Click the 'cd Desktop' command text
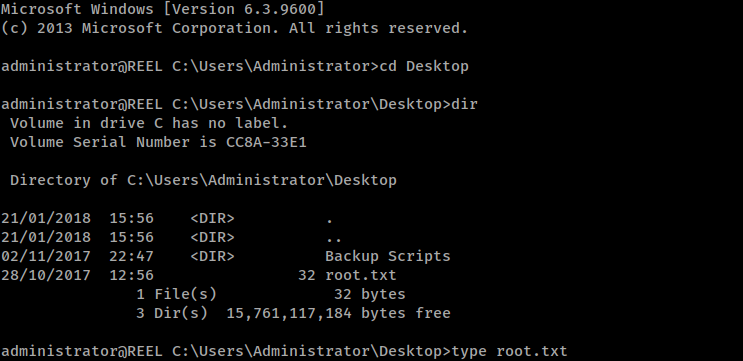 pyautogui.click(x=425, y=66)
